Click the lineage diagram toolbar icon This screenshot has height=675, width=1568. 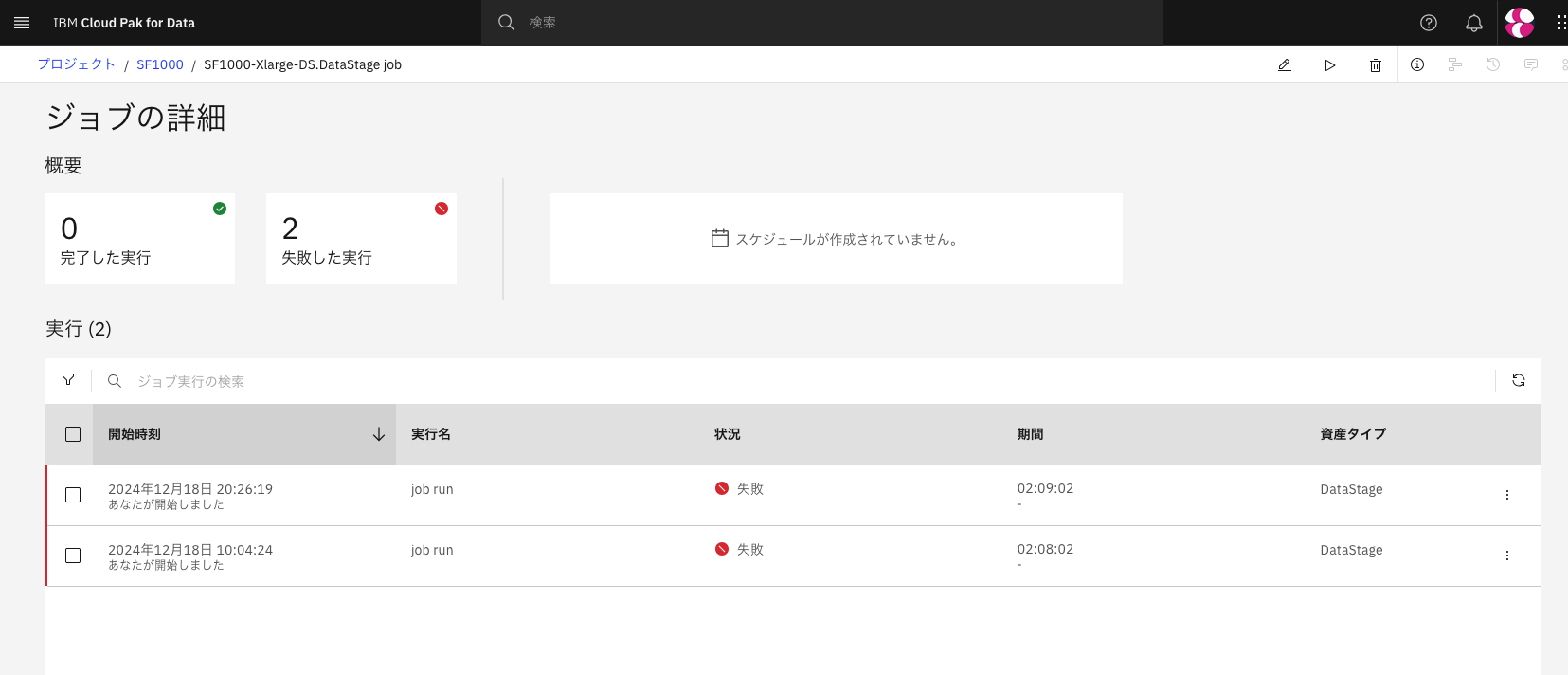click(1455, 64)
